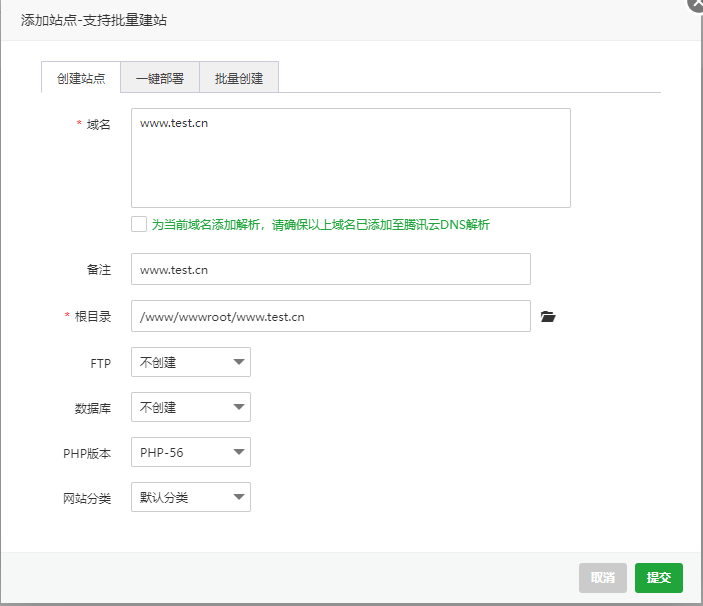Switch to the 一键部署 tab
The height and width of the screenshot is (606, 703).
coord(160,78)
